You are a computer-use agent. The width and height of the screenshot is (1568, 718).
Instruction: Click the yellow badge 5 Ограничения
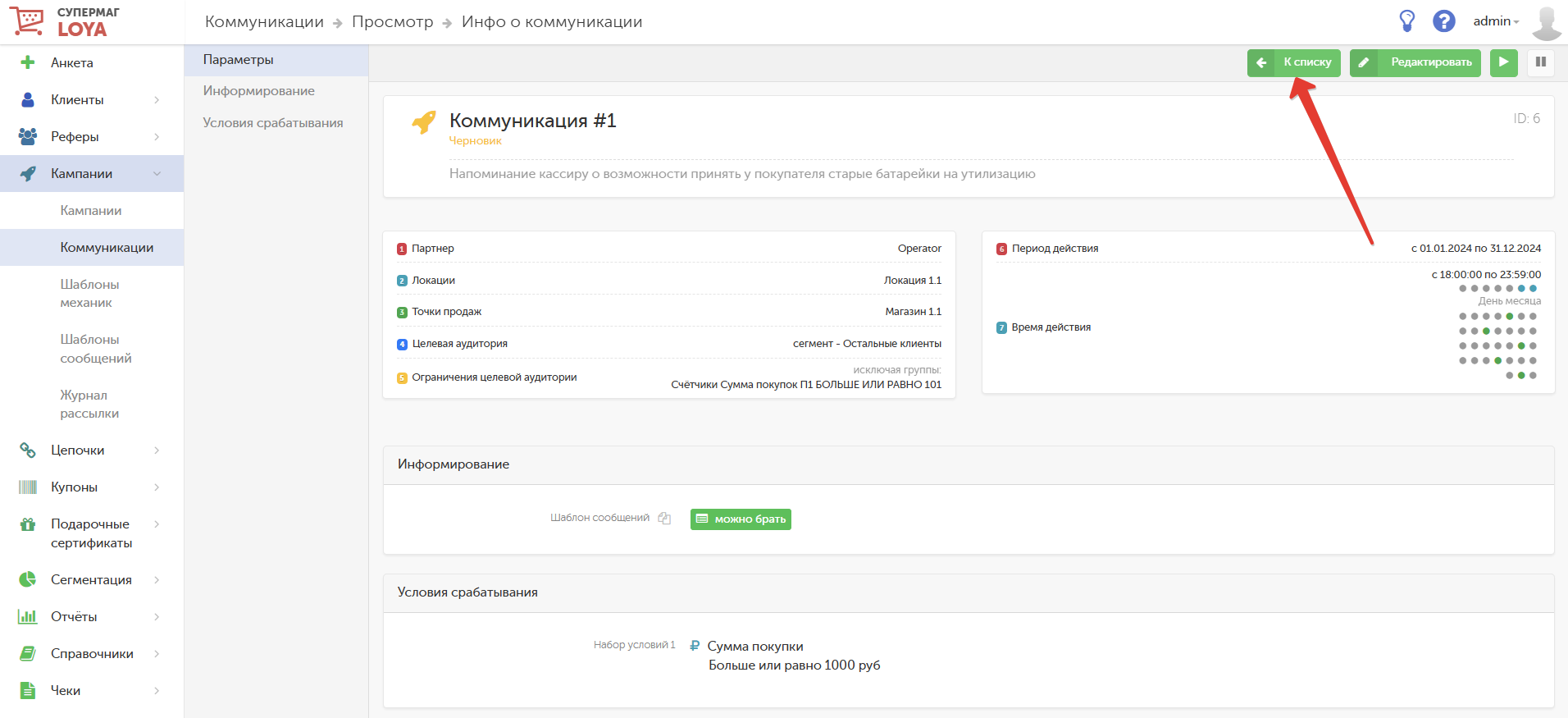pyautogui.click(x=402, y=378)
